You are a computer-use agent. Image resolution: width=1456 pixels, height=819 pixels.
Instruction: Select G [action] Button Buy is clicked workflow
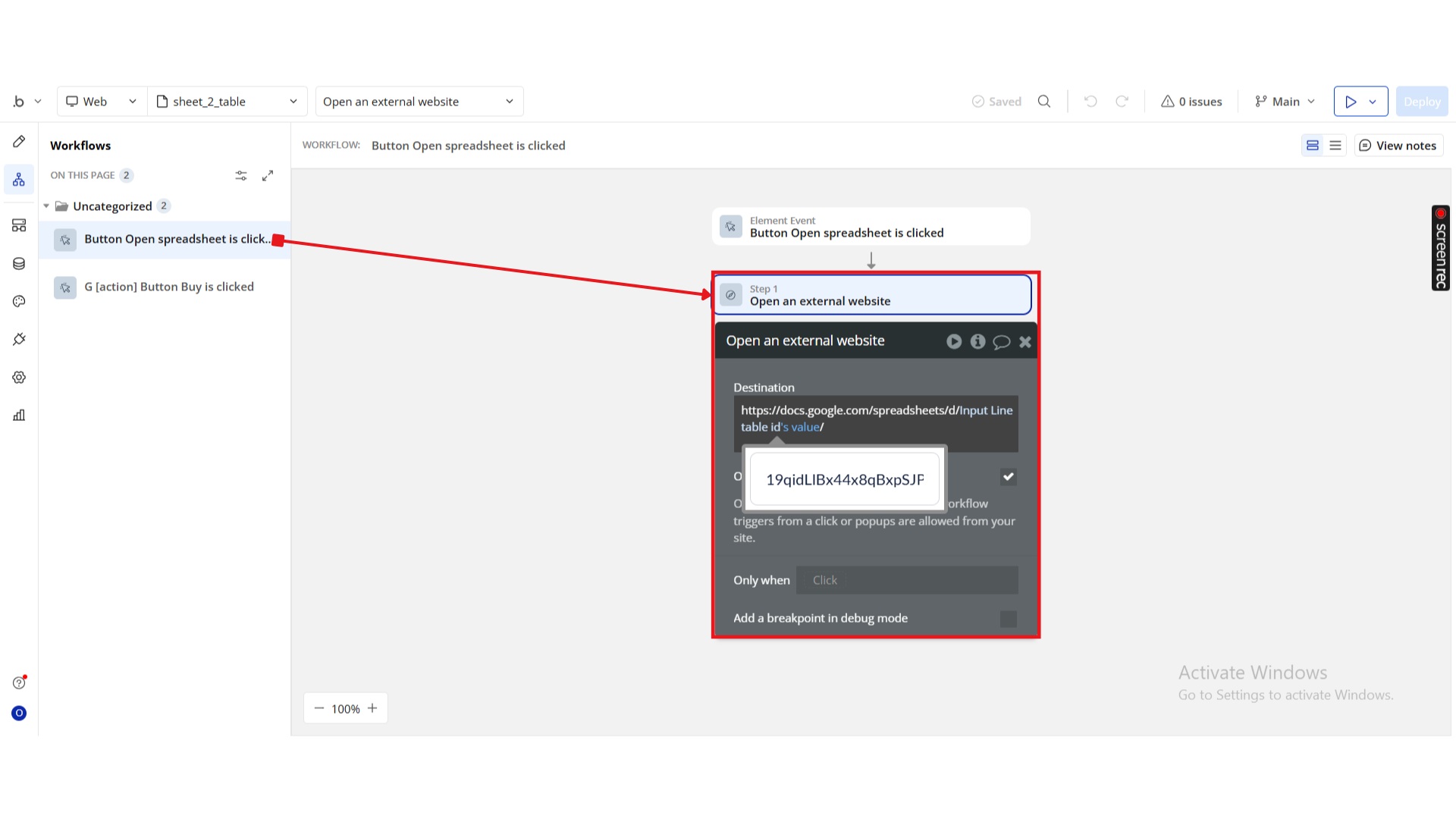[x=168, y=287]
